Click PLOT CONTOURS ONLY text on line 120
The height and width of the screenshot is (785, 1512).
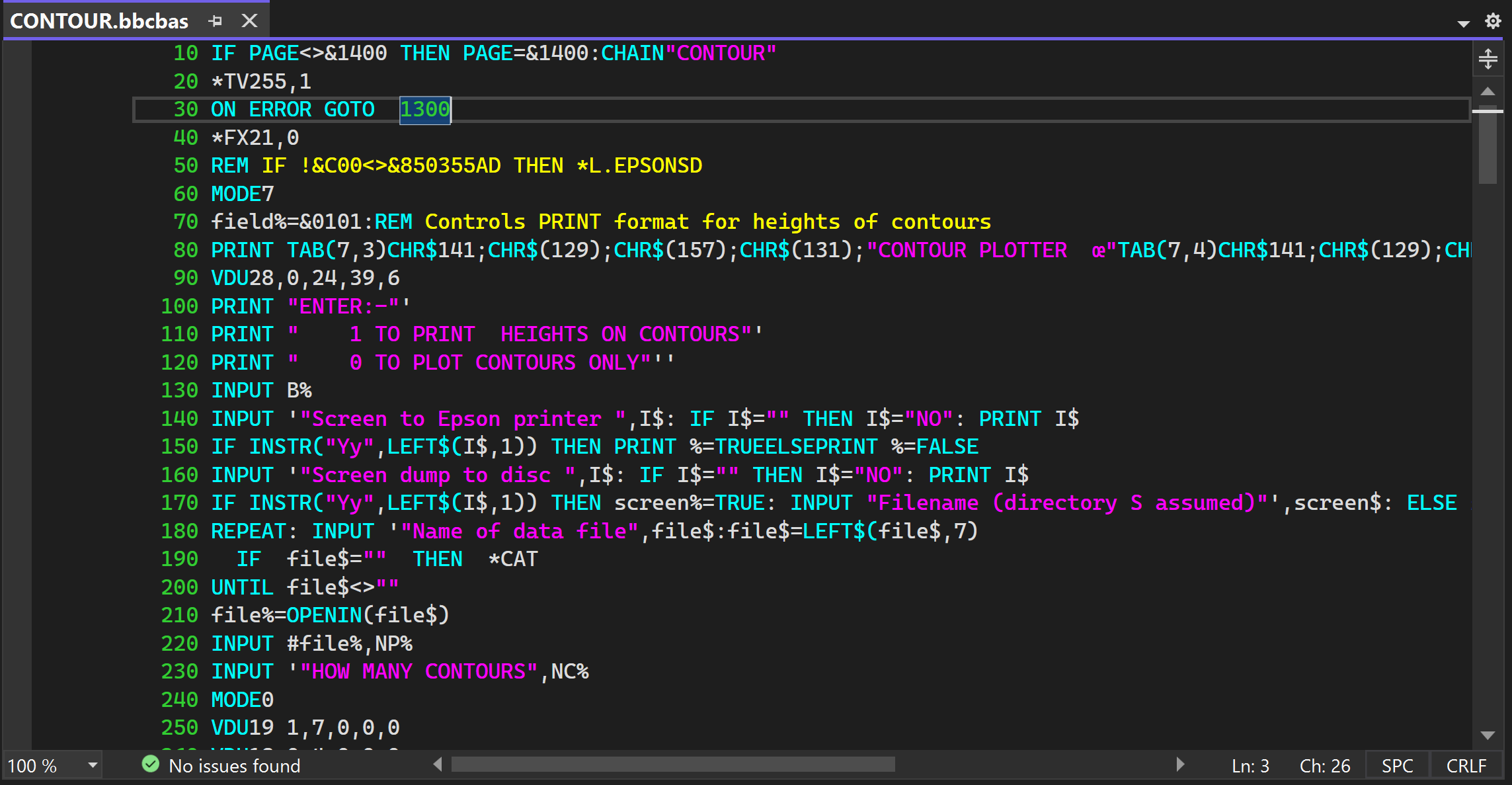coord(526,362)
